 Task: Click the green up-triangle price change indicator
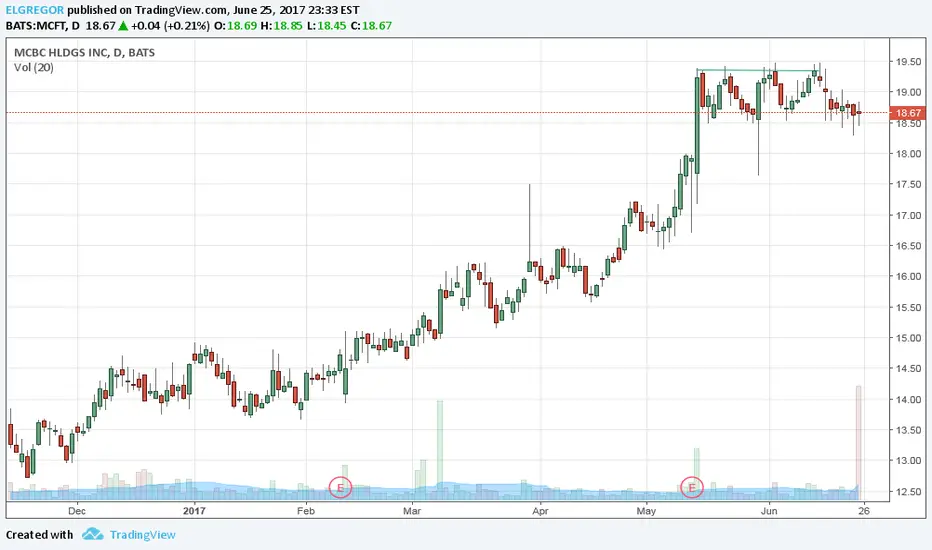pyautogui.click(x=123, y=26)
